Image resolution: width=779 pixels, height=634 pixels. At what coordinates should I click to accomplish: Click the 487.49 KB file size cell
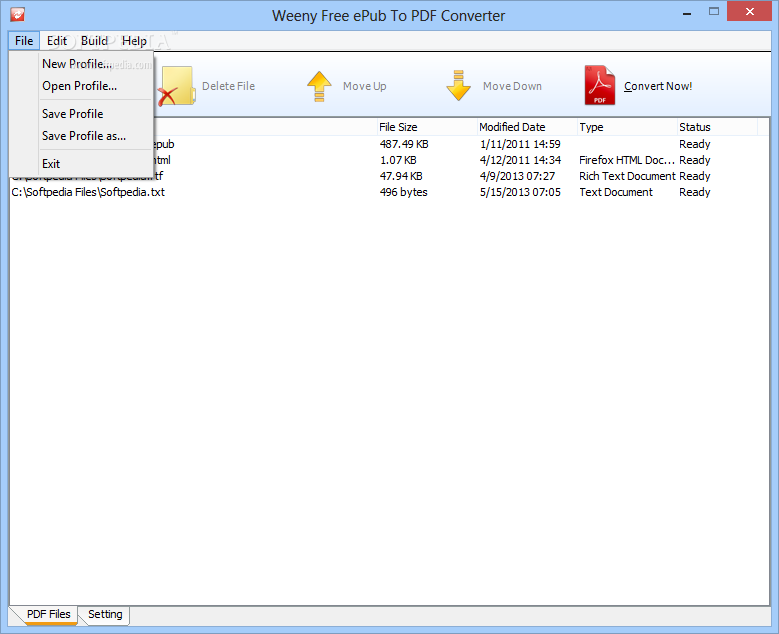(x=404, y=144)
